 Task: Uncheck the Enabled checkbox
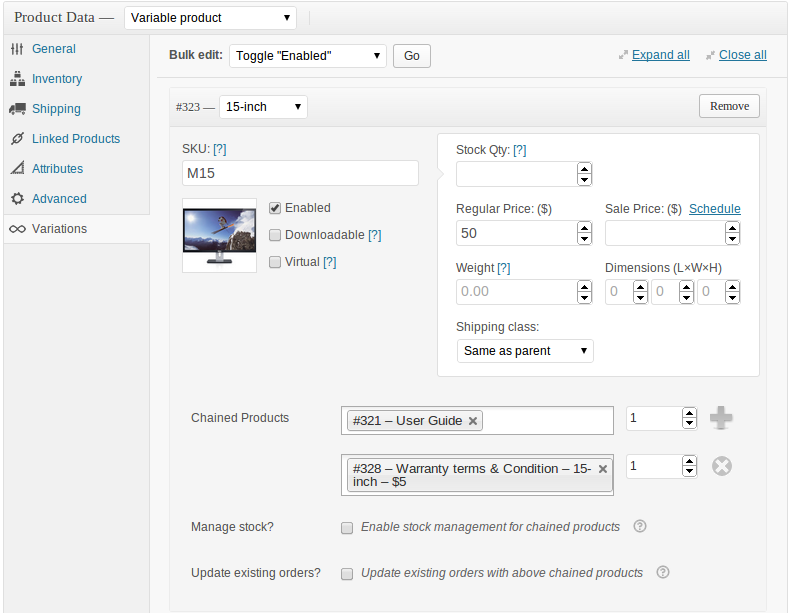[x=275, y=208]
